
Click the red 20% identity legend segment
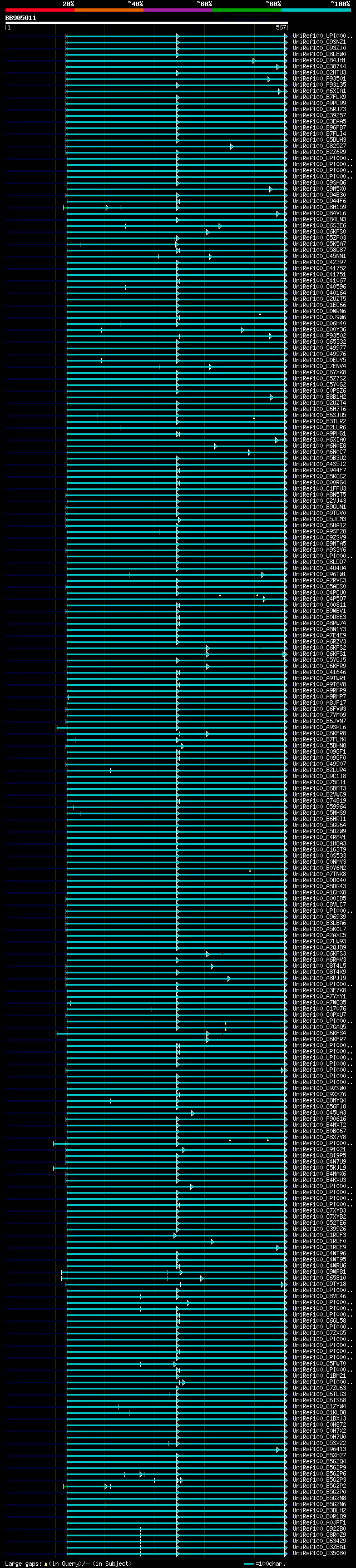point(39,10)
